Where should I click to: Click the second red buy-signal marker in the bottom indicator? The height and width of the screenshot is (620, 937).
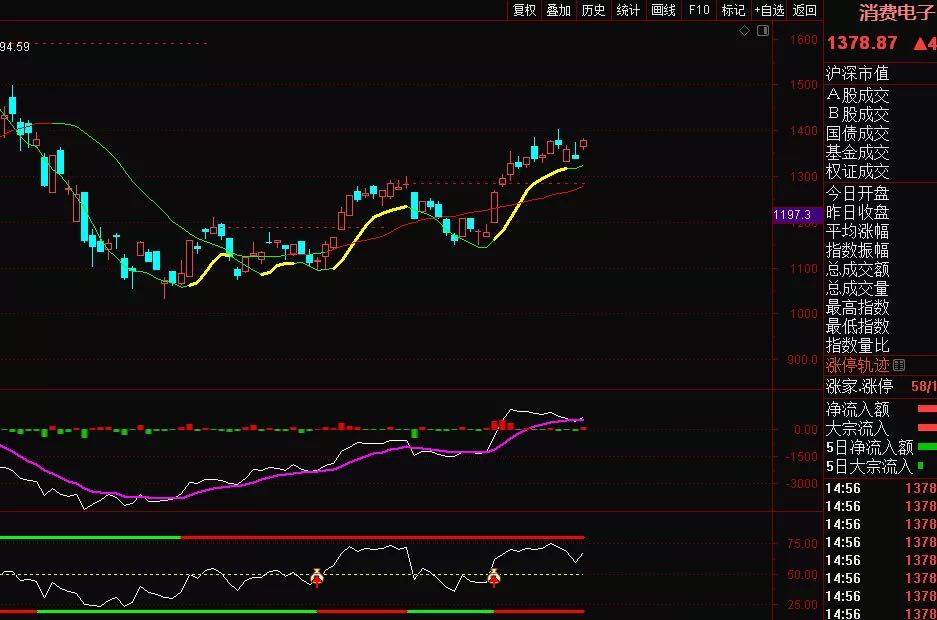(493, 577)
